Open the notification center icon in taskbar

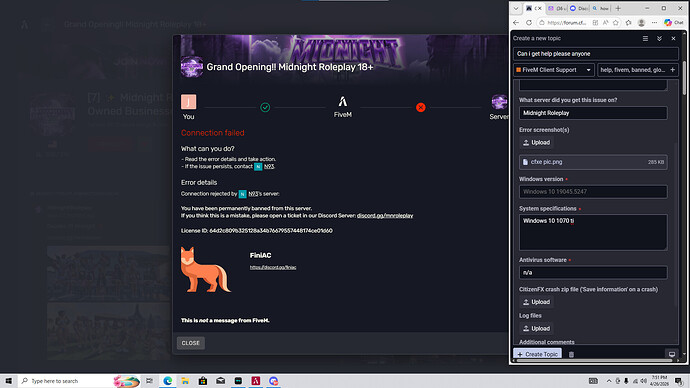tap(679, 381)
